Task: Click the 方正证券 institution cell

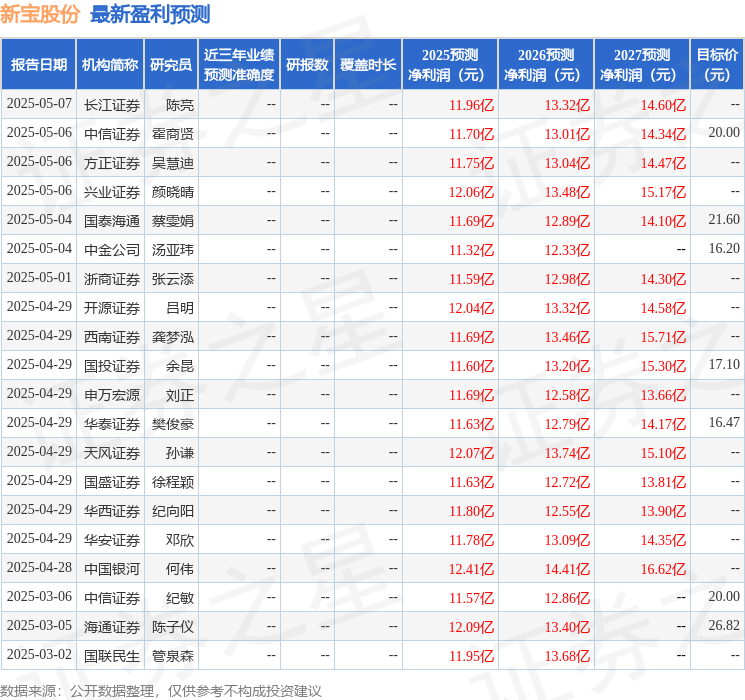Action: 112,163
